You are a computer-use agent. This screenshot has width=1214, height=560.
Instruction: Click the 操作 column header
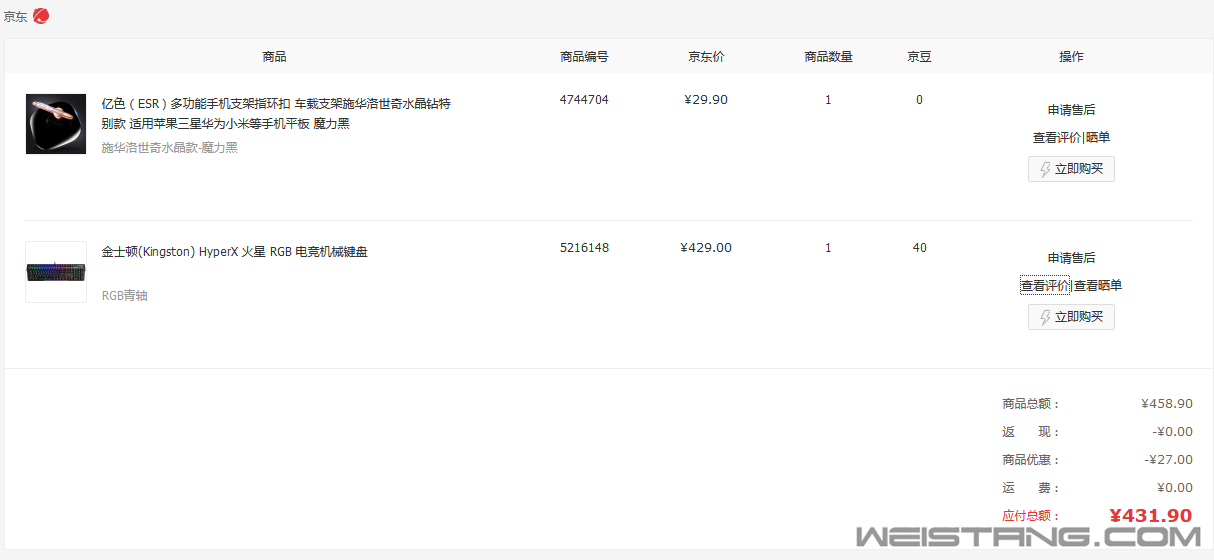coord(1071,57)
